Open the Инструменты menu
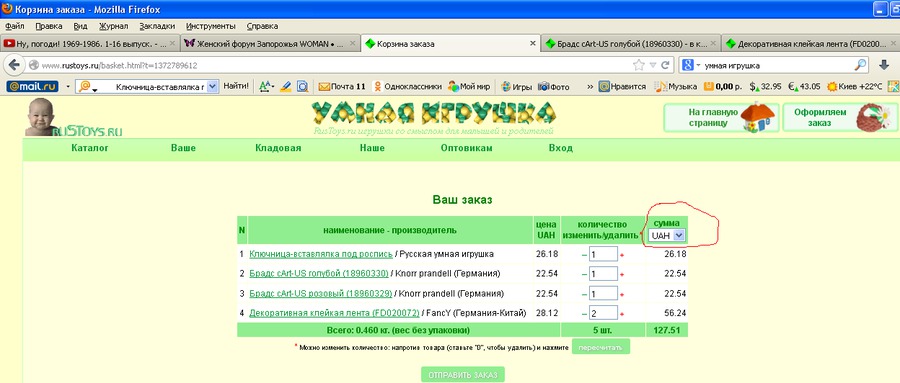Image resolution: width=900 pixels, height=383 pixels. 211,26
